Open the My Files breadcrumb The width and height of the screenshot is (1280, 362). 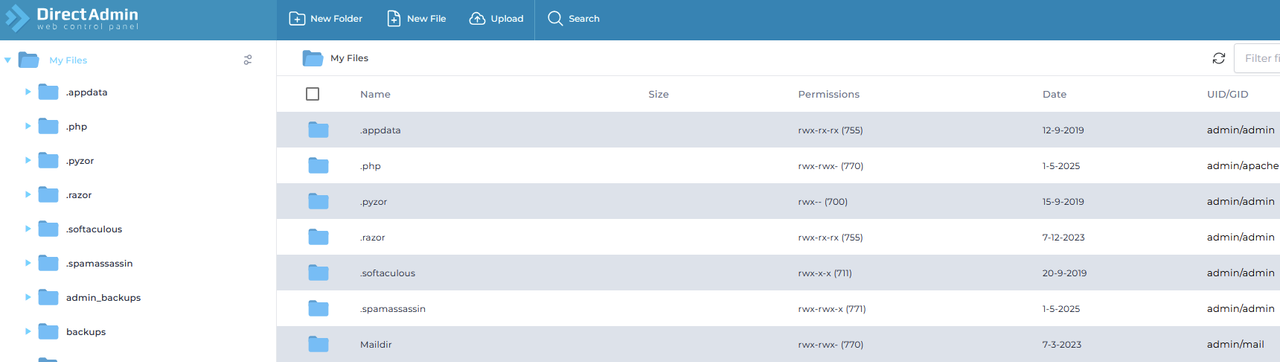click(x=349, y=58)
